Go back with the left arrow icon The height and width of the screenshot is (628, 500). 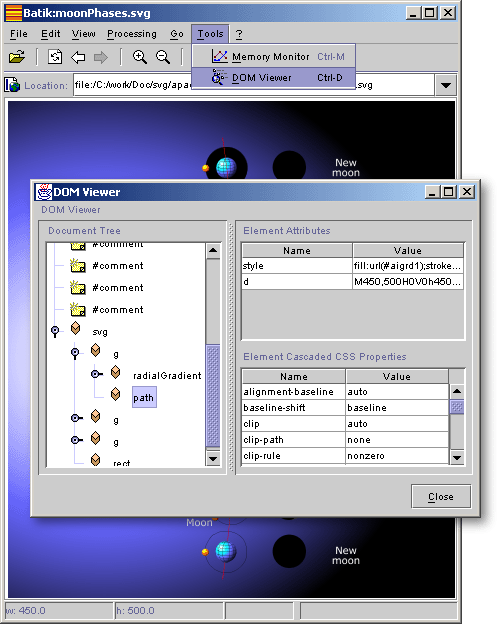point(78,57)
